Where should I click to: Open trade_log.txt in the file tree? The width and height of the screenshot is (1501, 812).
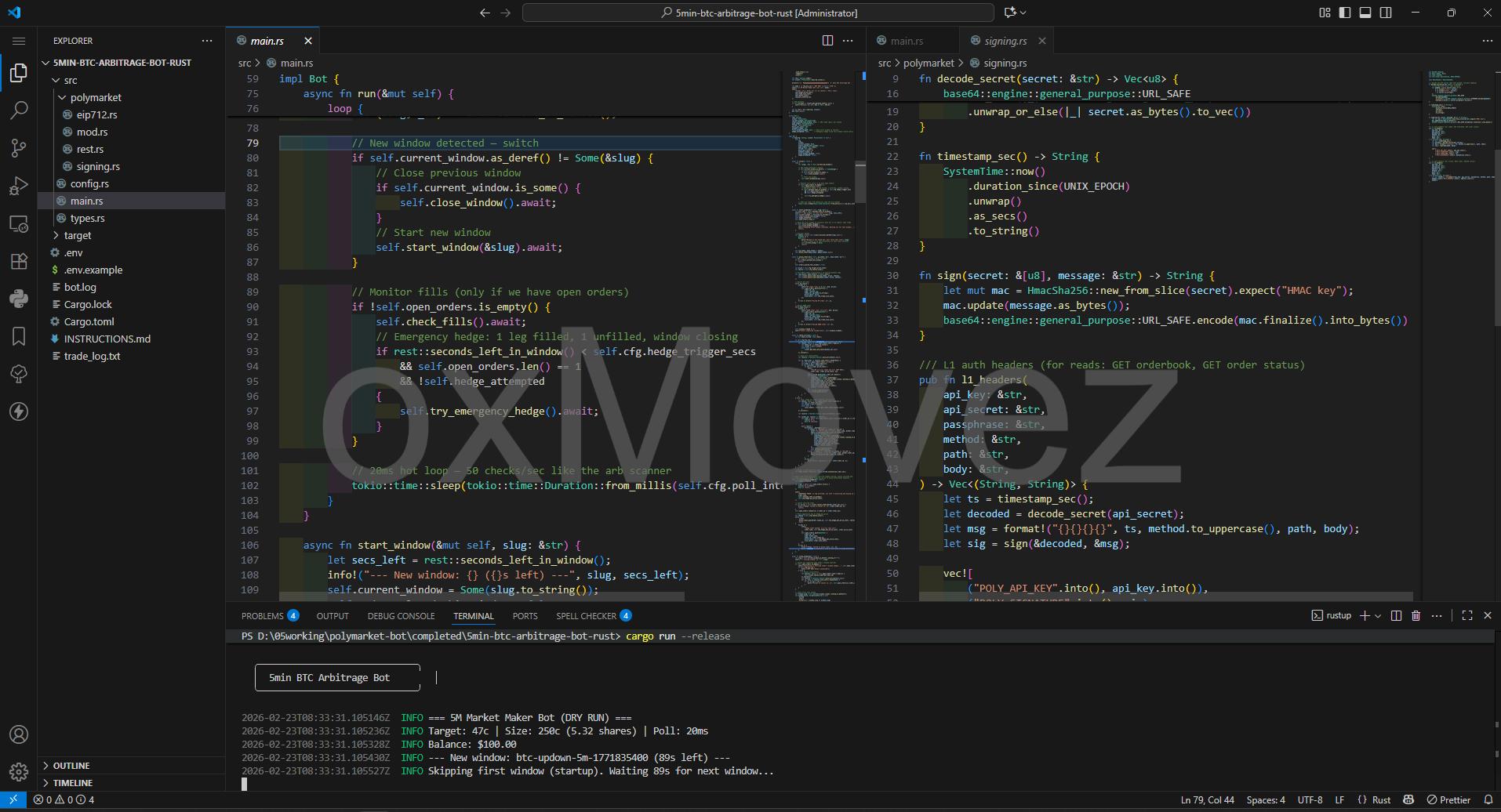click(92, 356)
